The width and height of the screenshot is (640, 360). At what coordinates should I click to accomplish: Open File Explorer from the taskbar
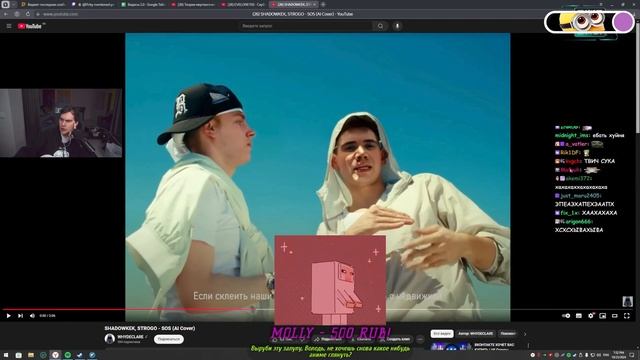(31, 355)
